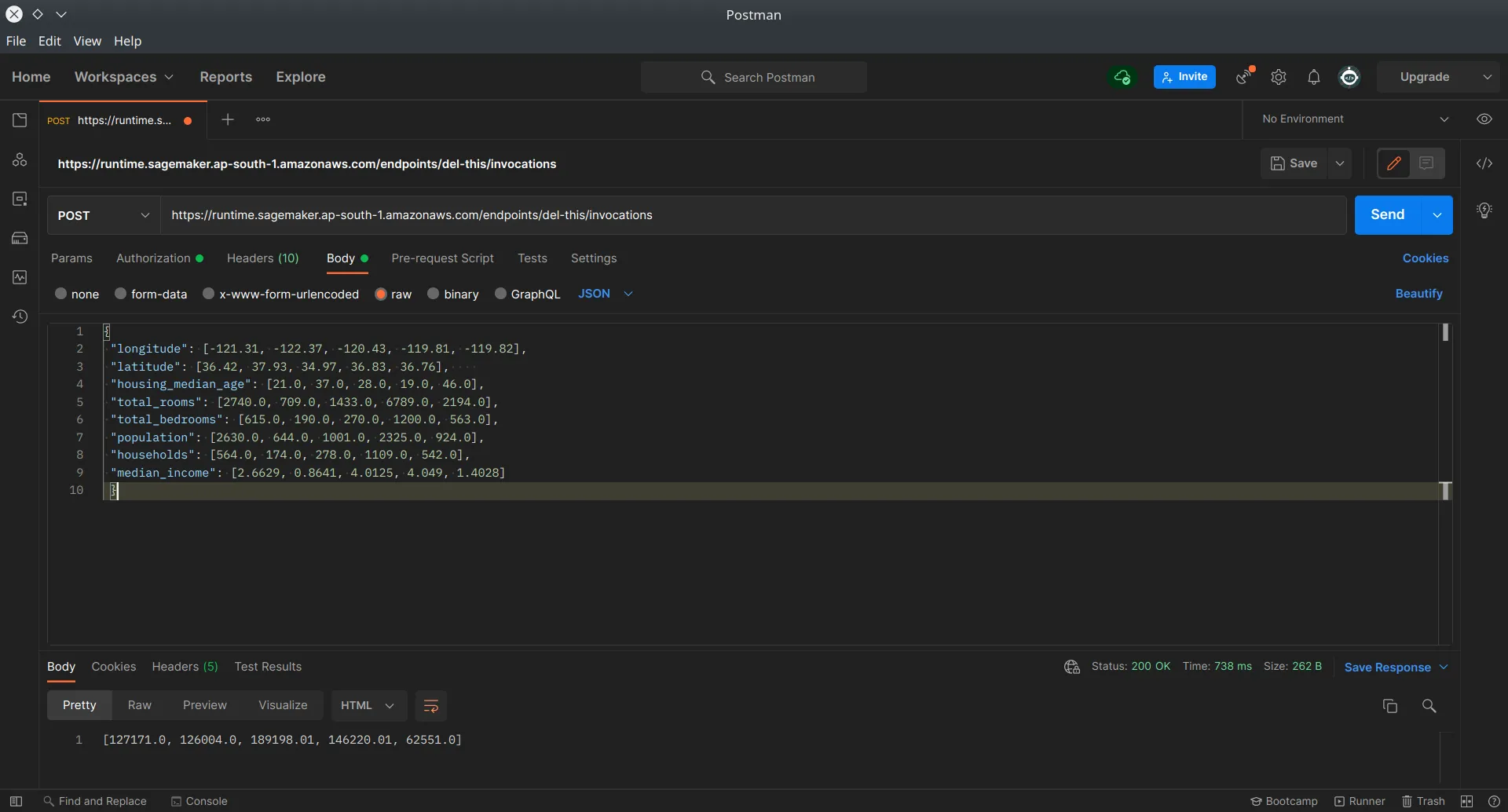Open the APIs sidebar icon
The height and width of the screenshot is (812, 1508).
(x=20, y=159)
